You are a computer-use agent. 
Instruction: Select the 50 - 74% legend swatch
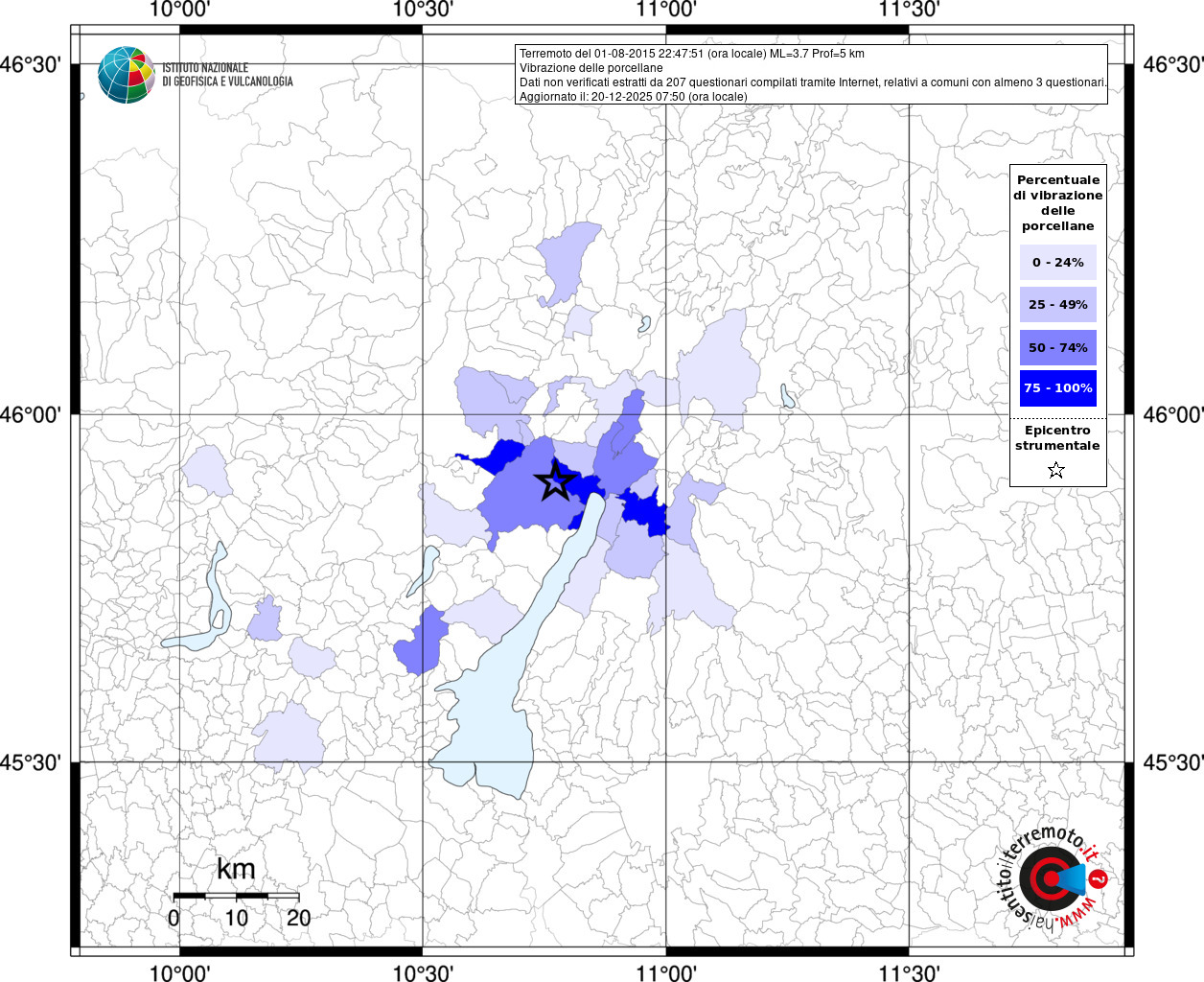pos(1057,347)
